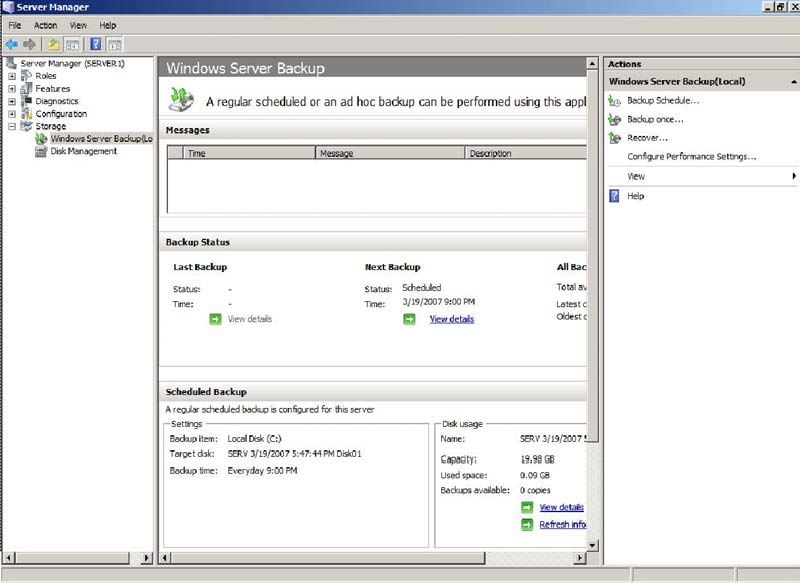Screen dimensions: 800x583
Task: Click the Back arrow toolbar icon
Action: 11,44
